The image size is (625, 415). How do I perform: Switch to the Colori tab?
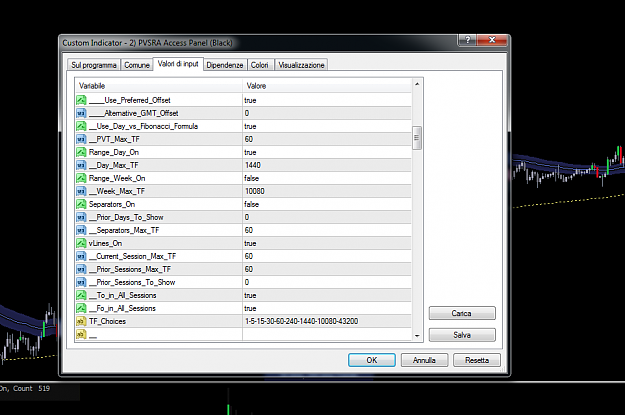(259, 65)
